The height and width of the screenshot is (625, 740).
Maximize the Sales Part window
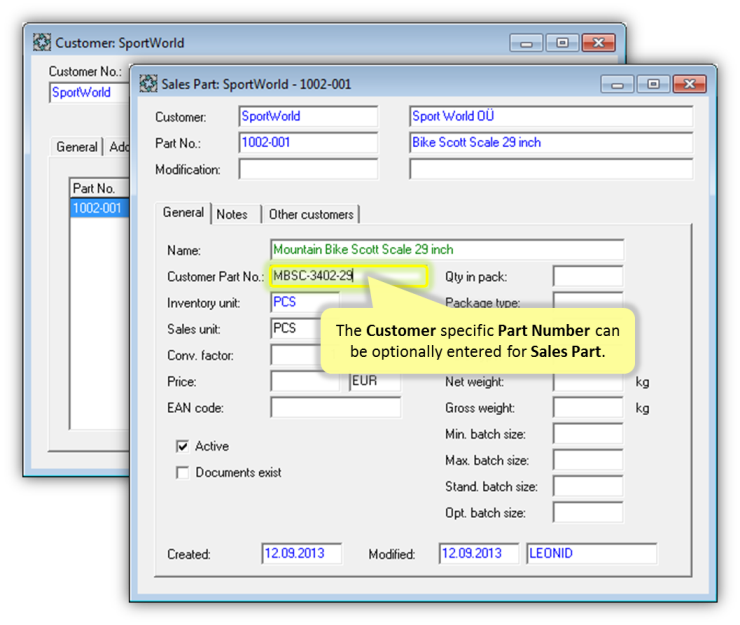653,84
